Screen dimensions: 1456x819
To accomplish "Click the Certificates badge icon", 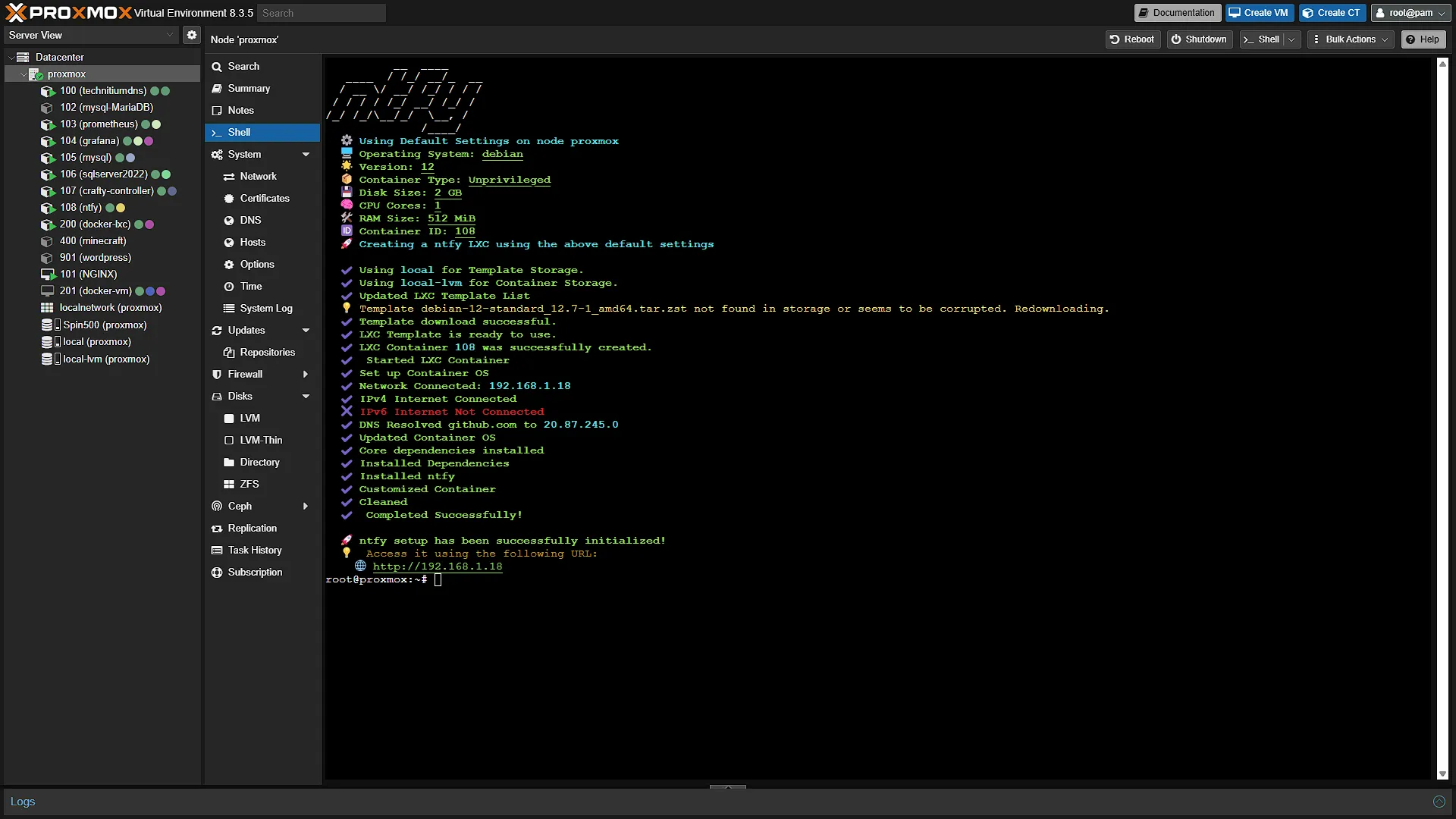I will [x=229, y=199].
